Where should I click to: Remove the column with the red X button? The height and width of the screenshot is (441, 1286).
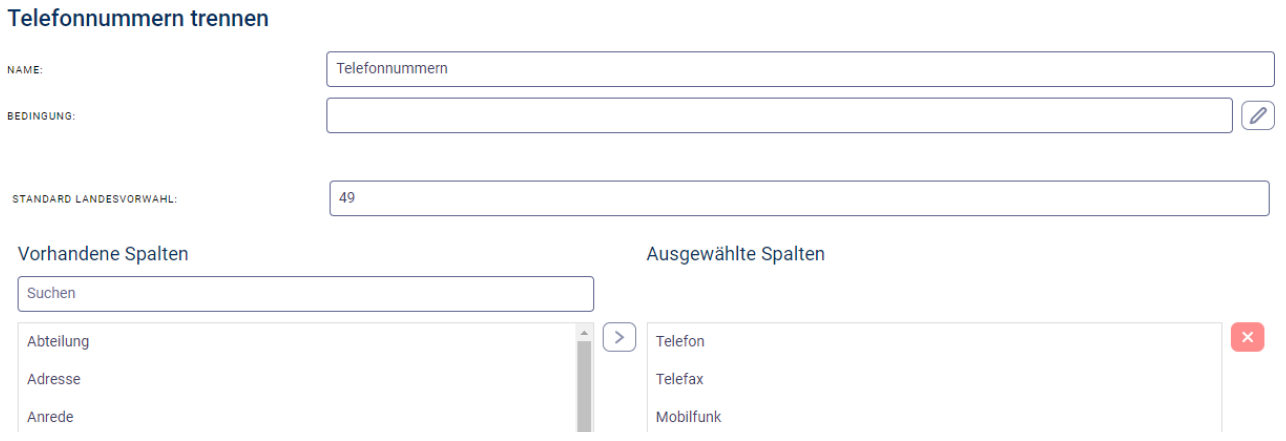(x=1247, y=338)
